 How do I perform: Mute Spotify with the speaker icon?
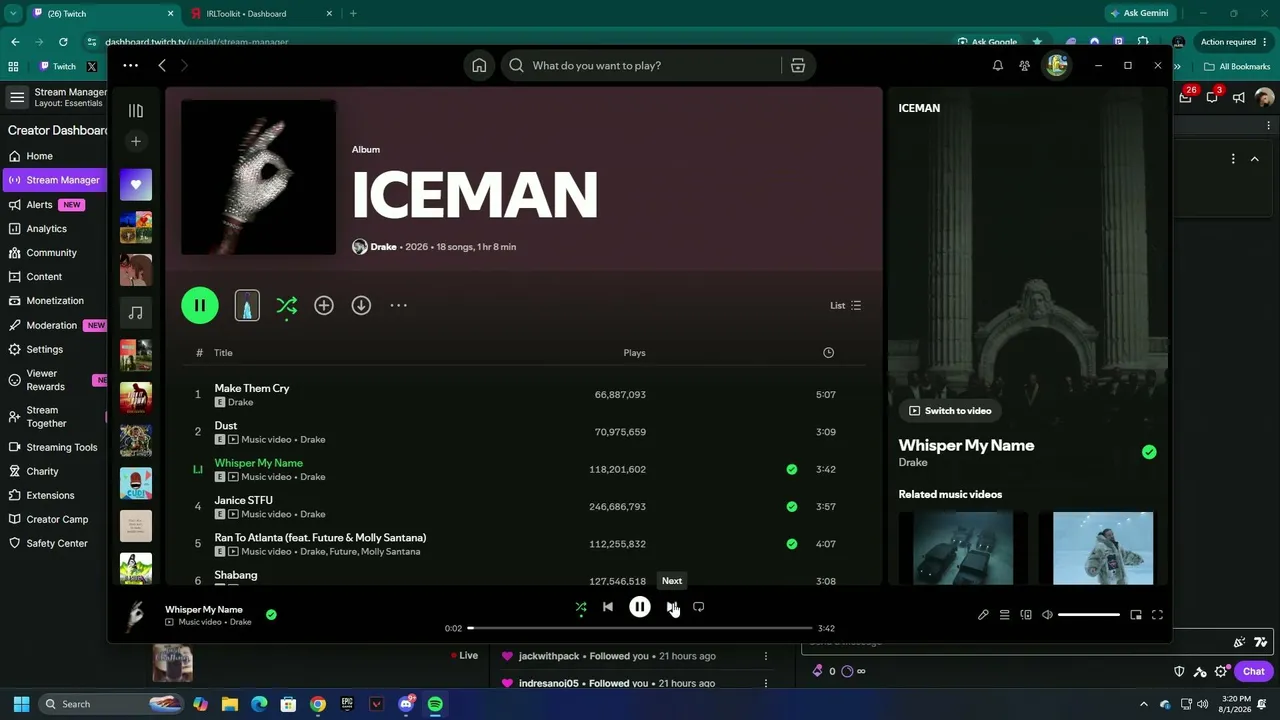pyautogui.click(x=1047, y=615)
